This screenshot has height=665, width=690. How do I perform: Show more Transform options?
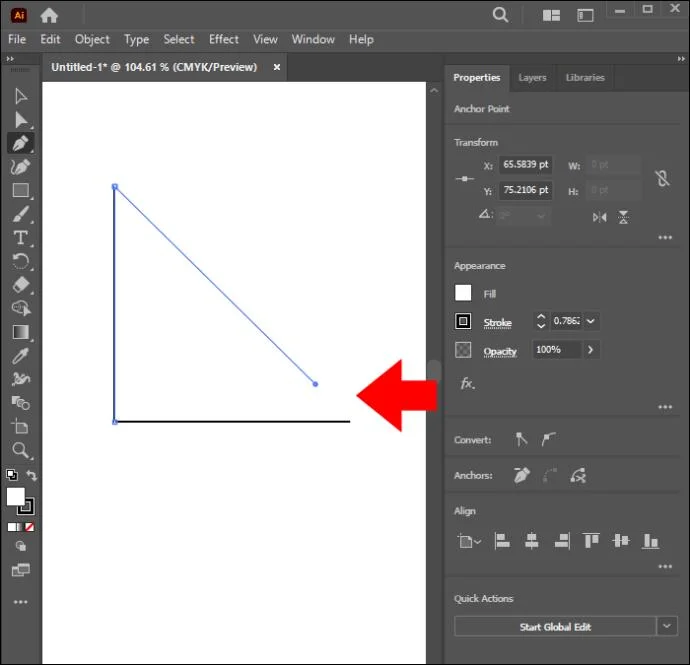[665, 238]
